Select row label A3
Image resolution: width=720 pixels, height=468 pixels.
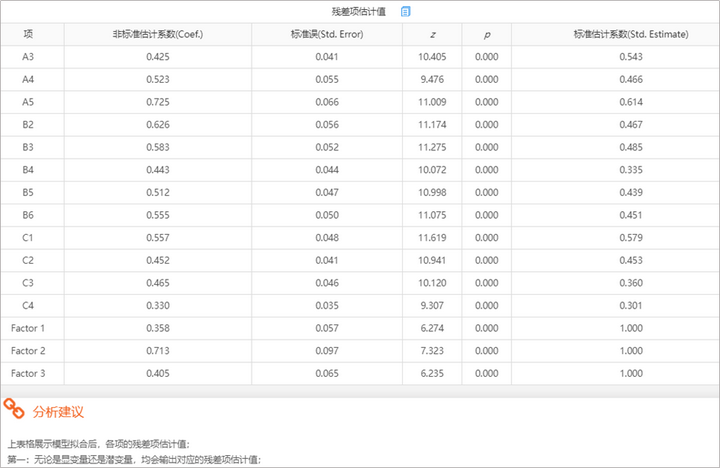[28, 56]
